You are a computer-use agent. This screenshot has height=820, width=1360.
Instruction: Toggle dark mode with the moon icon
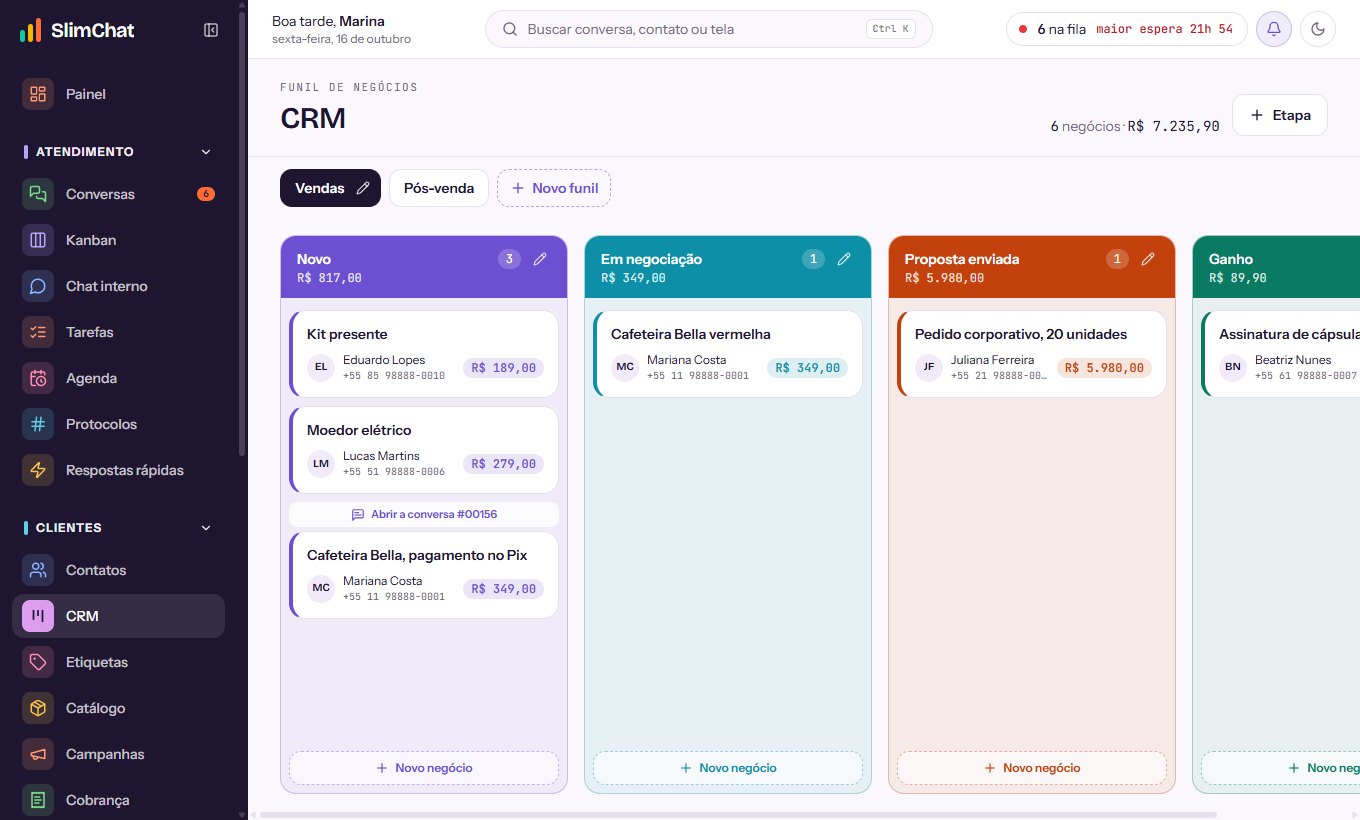[x=1318, y=29]
